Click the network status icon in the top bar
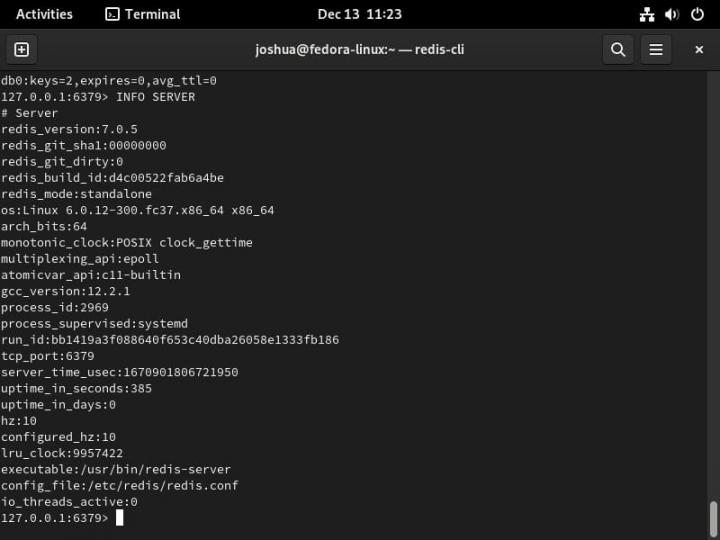 [x=646, y=14]
